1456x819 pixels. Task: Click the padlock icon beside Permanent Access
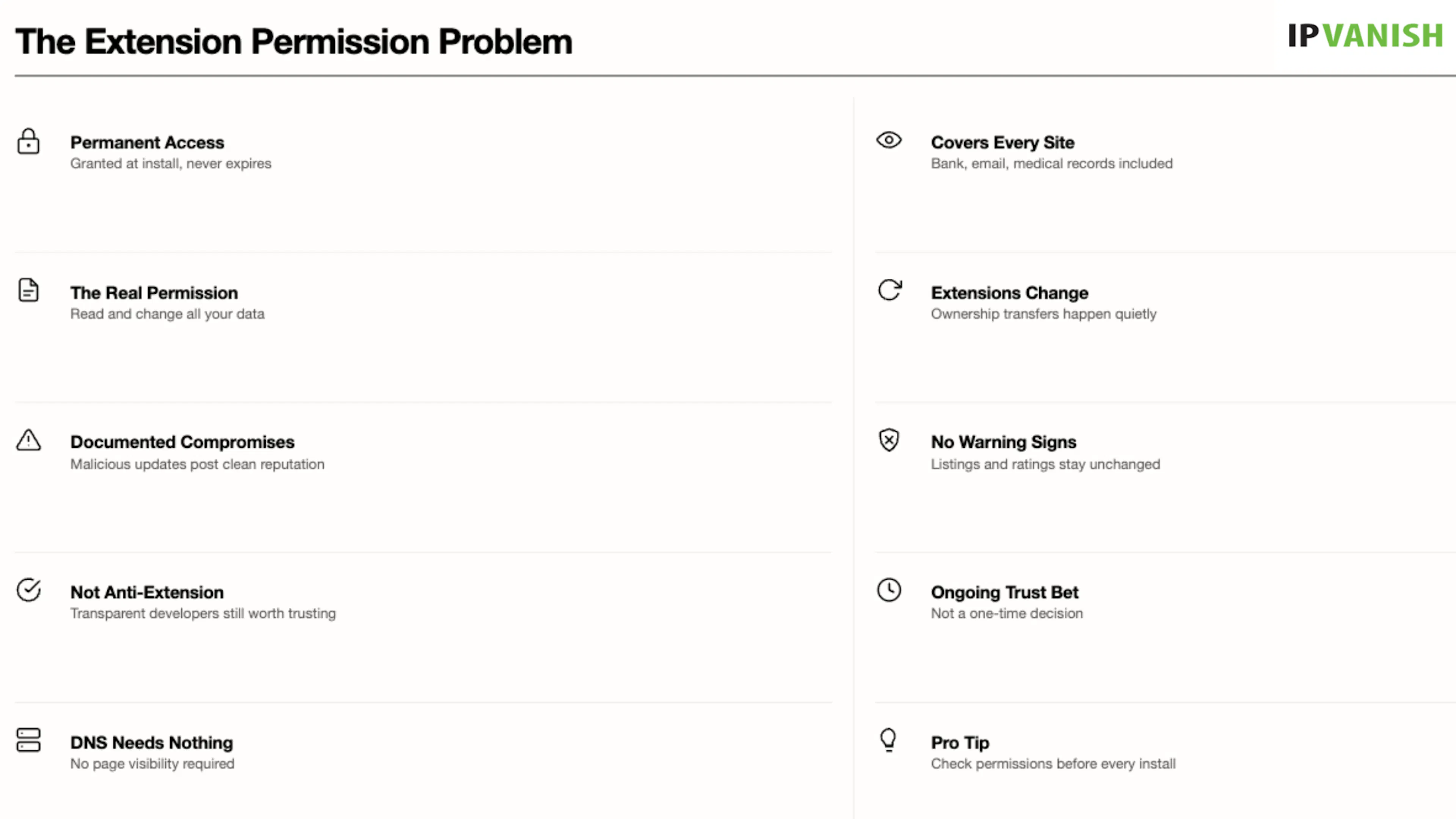pyautogui.click(x=28, y=141)
